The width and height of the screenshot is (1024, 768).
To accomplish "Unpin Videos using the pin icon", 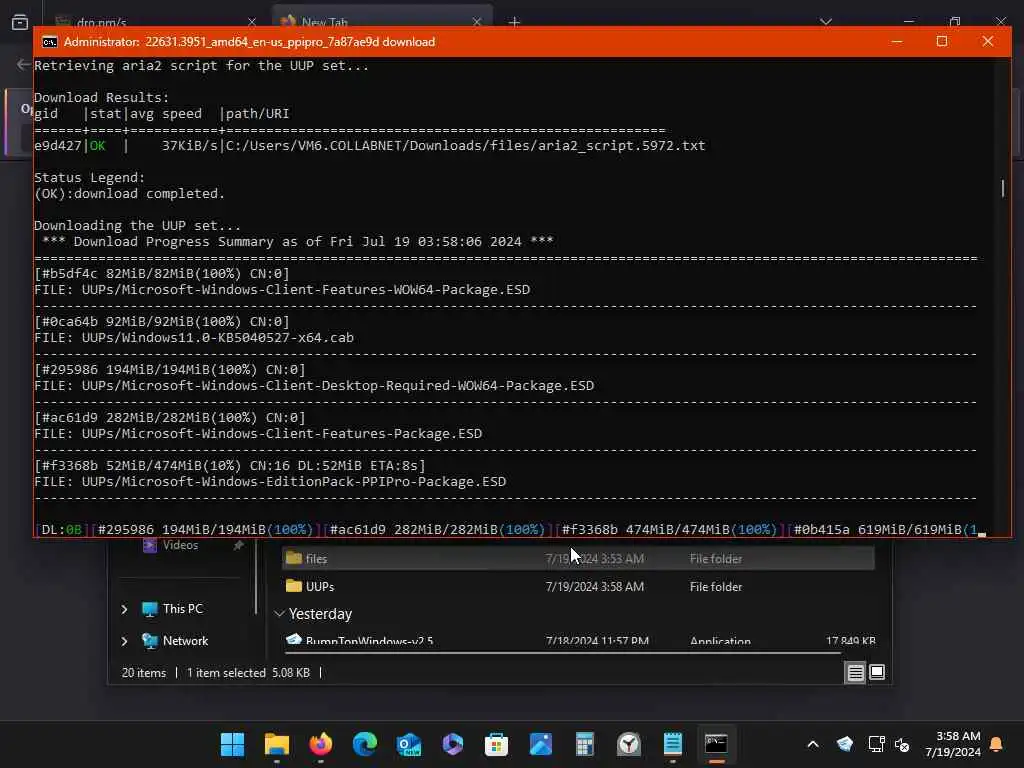I will (x=239, y=545).
